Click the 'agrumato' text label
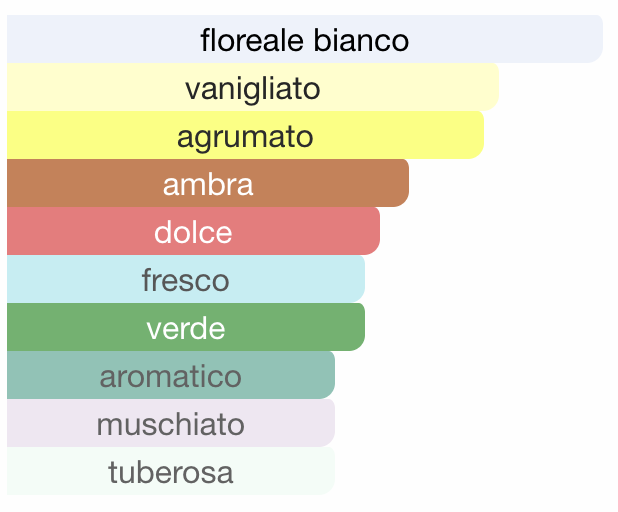 point(245,139)
